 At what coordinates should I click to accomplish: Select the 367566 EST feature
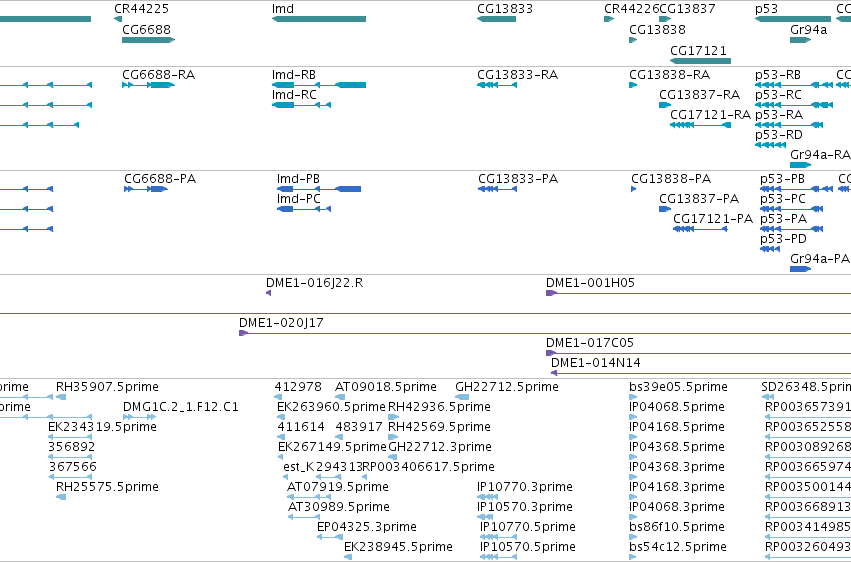pyautogui.click(x=70, y=477)
